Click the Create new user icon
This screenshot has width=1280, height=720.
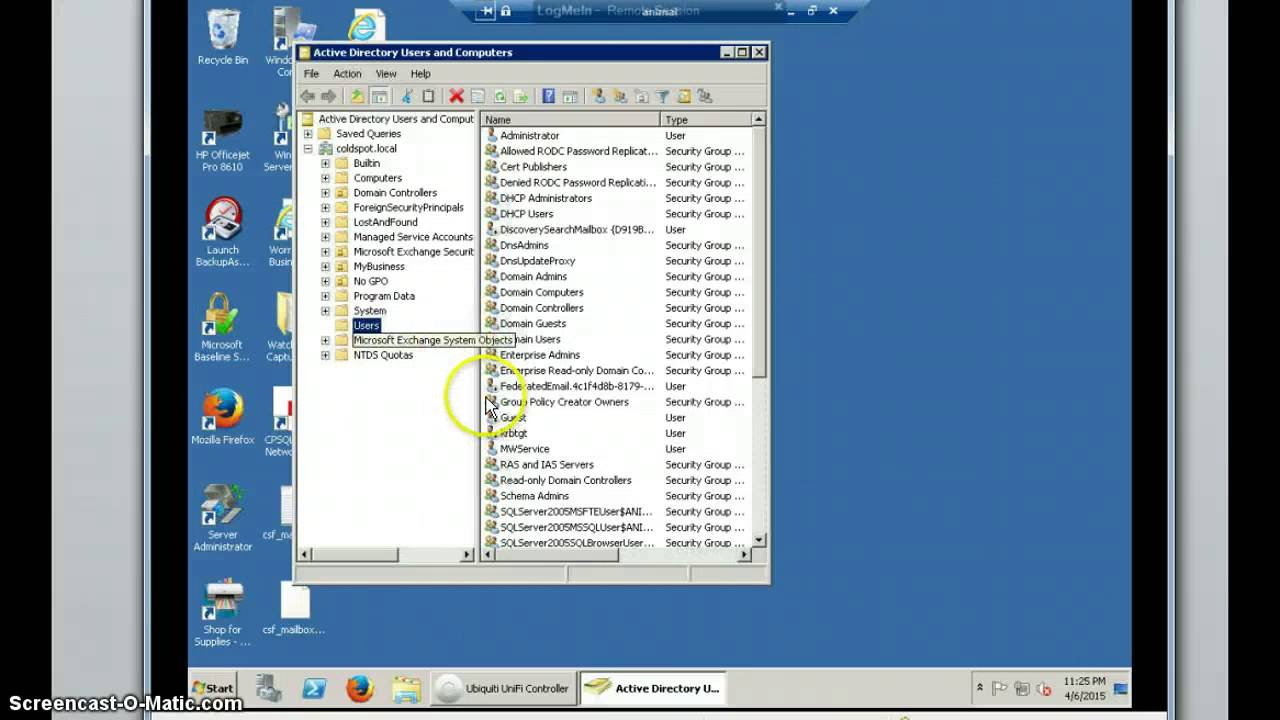coord(598,96)
